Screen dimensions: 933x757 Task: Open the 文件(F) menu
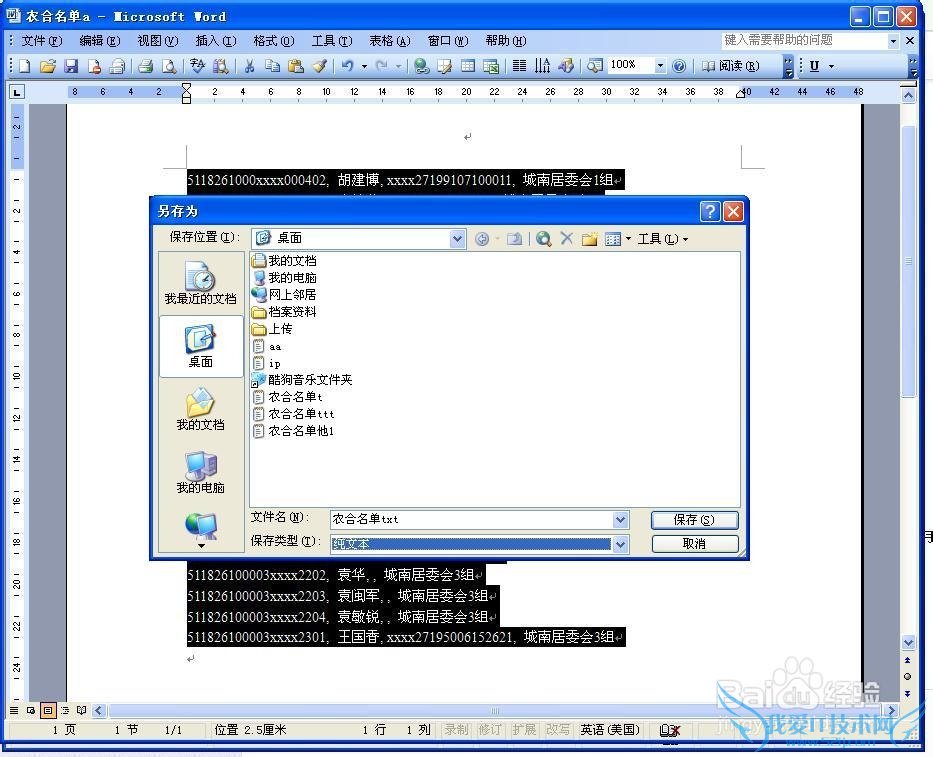click(42, 40)
